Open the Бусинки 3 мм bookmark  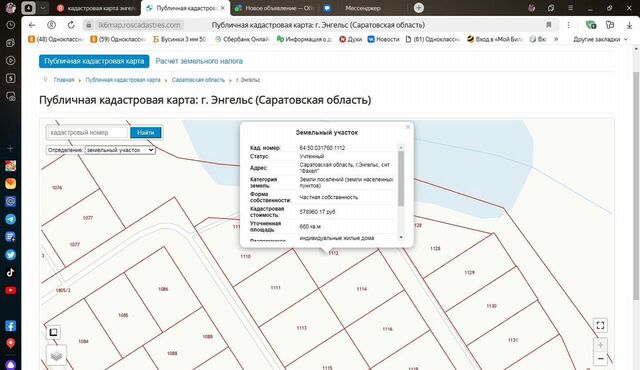point(180,39)
